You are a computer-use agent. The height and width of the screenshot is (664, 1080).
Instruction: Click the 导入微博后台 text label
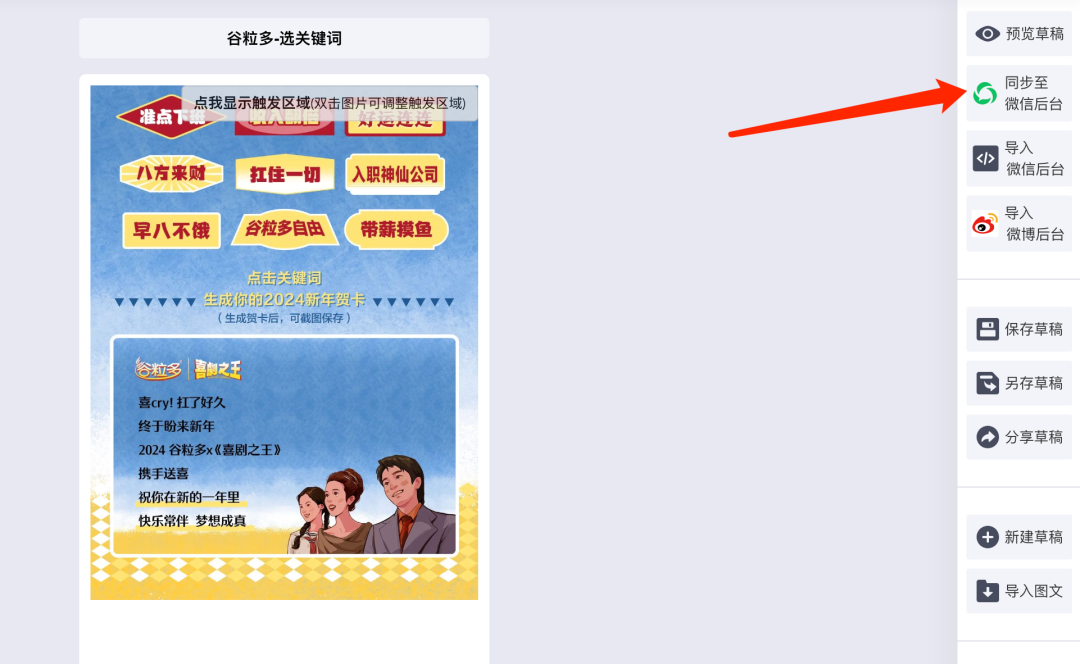point(1035,224)
